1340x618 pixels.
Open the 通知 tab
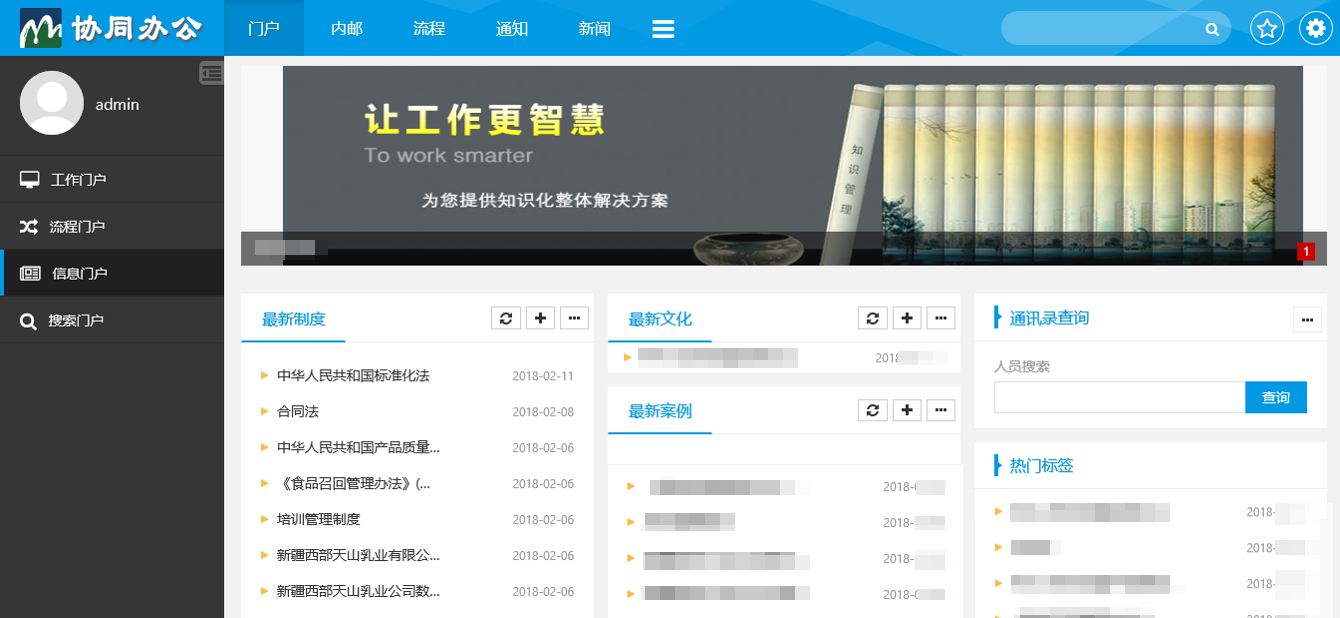pyautogui.click(x=512, y=28)
